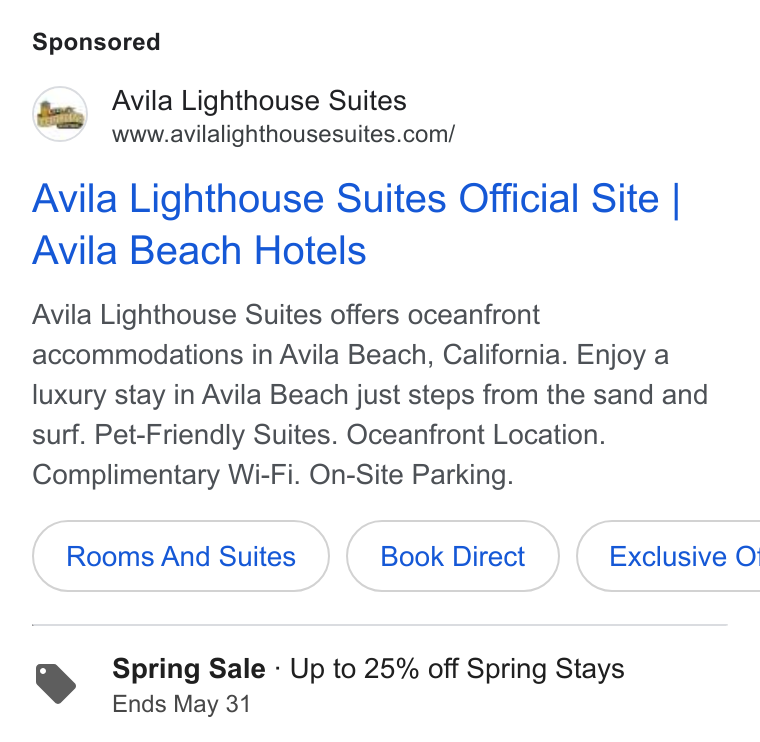This screenshot has width=760, height=742.
Task: Click the Ends May 31 expiry text
Action: point(181,704)
